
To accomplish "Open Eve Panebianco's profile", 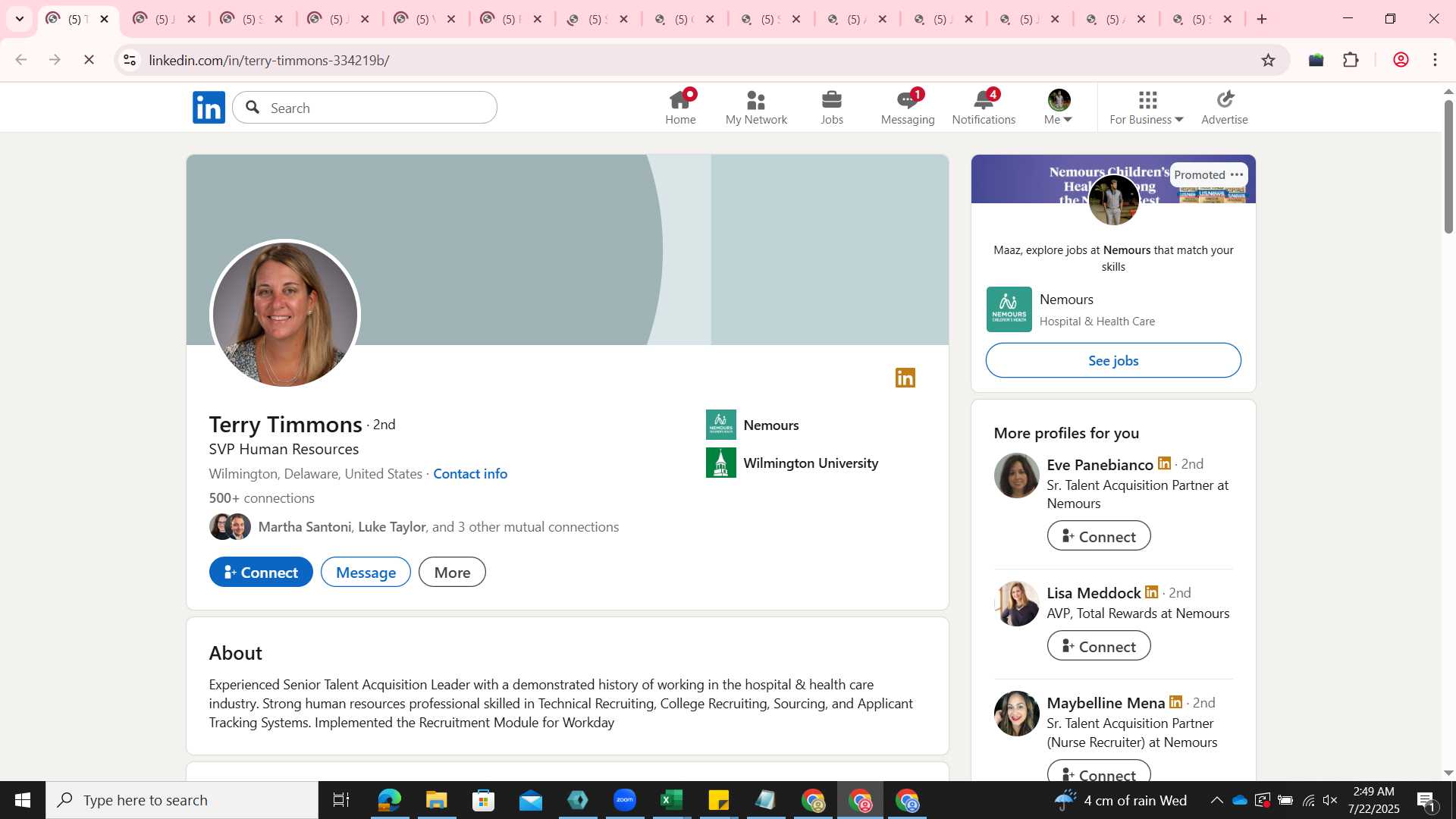I will coord(1100,464).
